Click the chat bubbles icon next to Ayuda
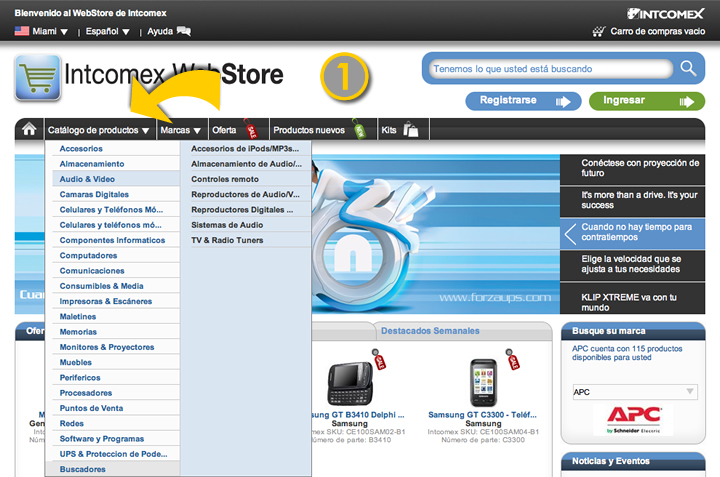 click(x=184, y=31)
